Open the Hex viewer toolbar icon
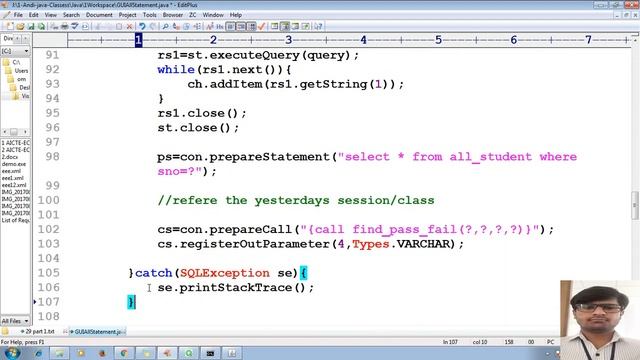The width and height of the screenshot is (640, 360). [220, 27]
